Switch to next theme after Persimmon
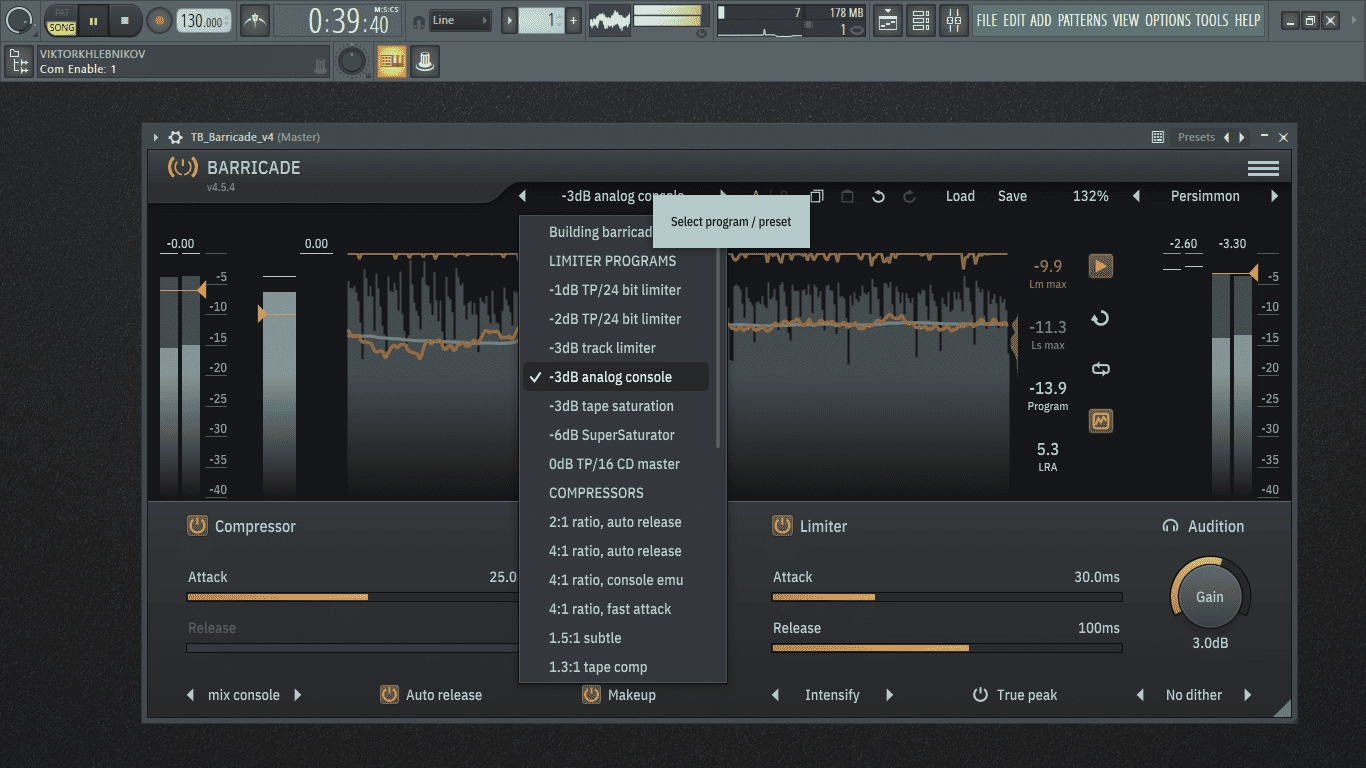The height and width of the screenshot is (768, 1366). click(x=1274, y=196)
